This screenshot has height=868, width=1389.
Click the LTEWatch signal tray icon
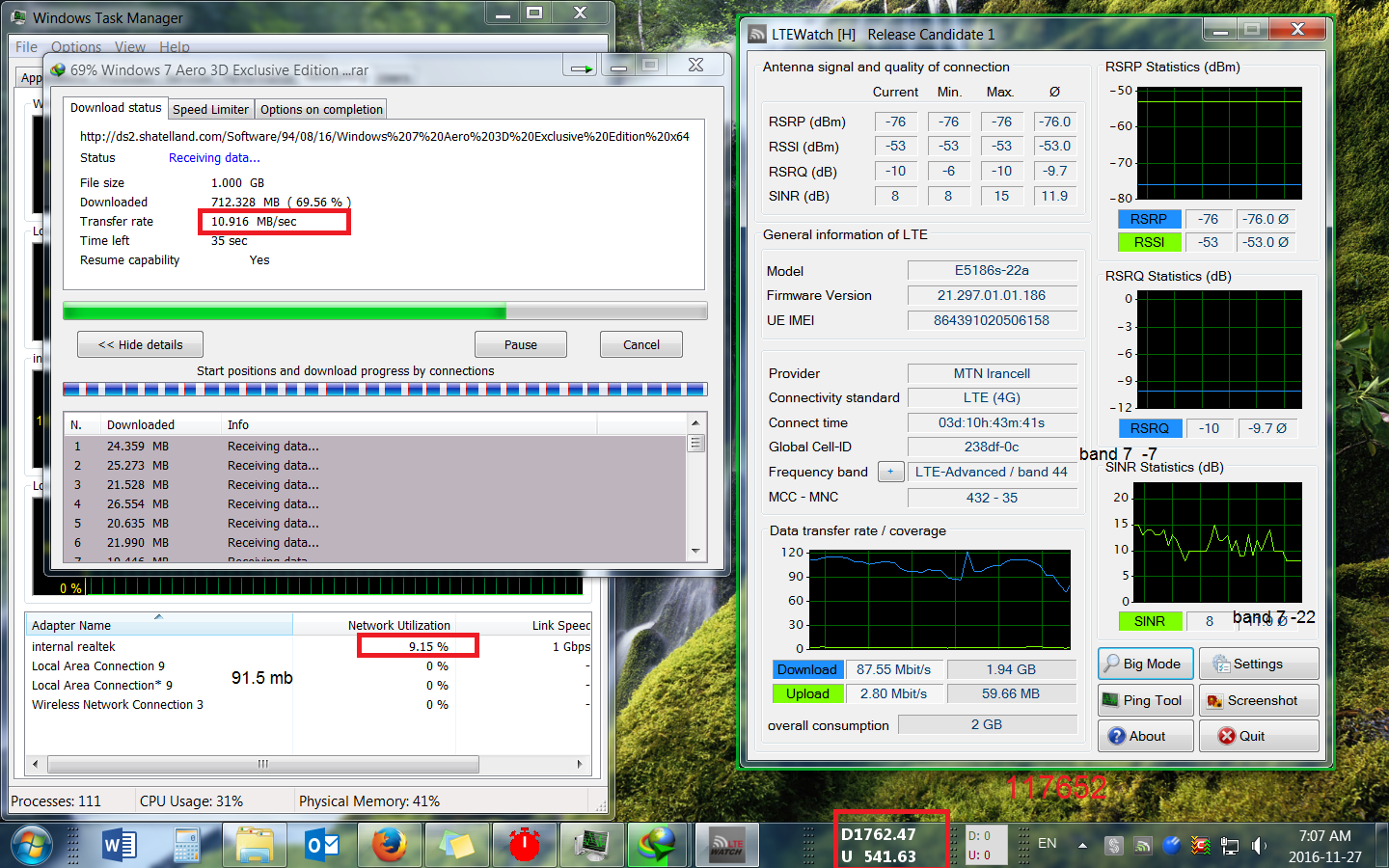[x=1143, y=846]
